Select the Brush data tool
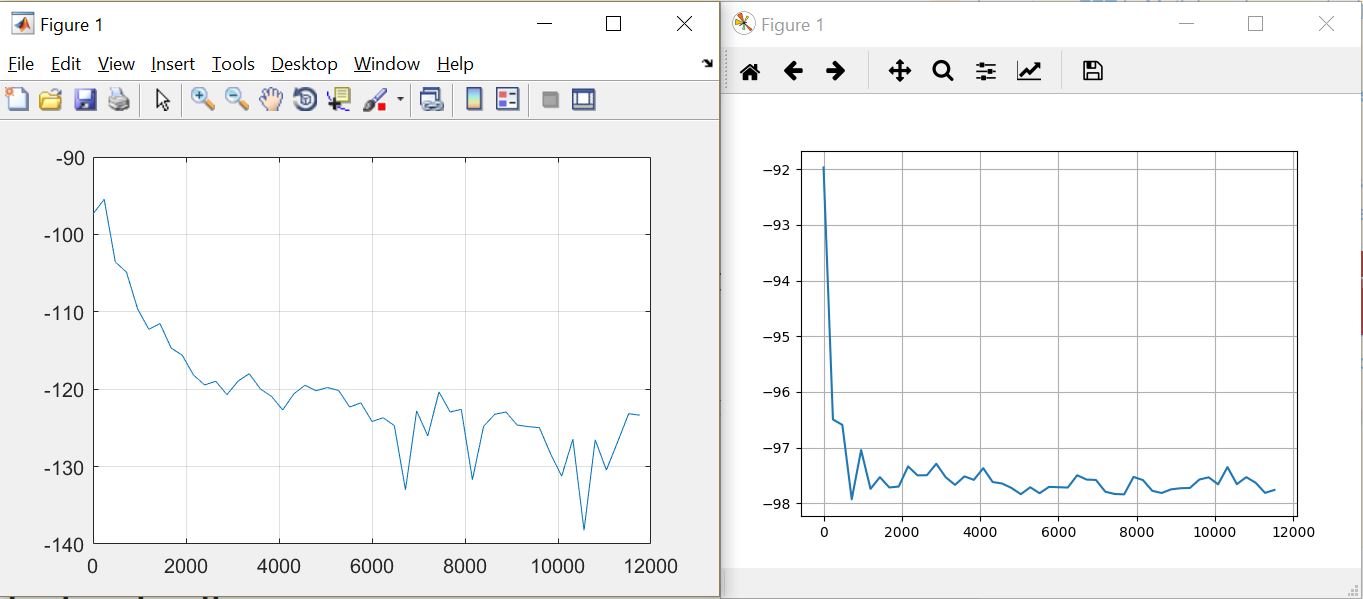The image size is (1363, 599). pos(375,99)
